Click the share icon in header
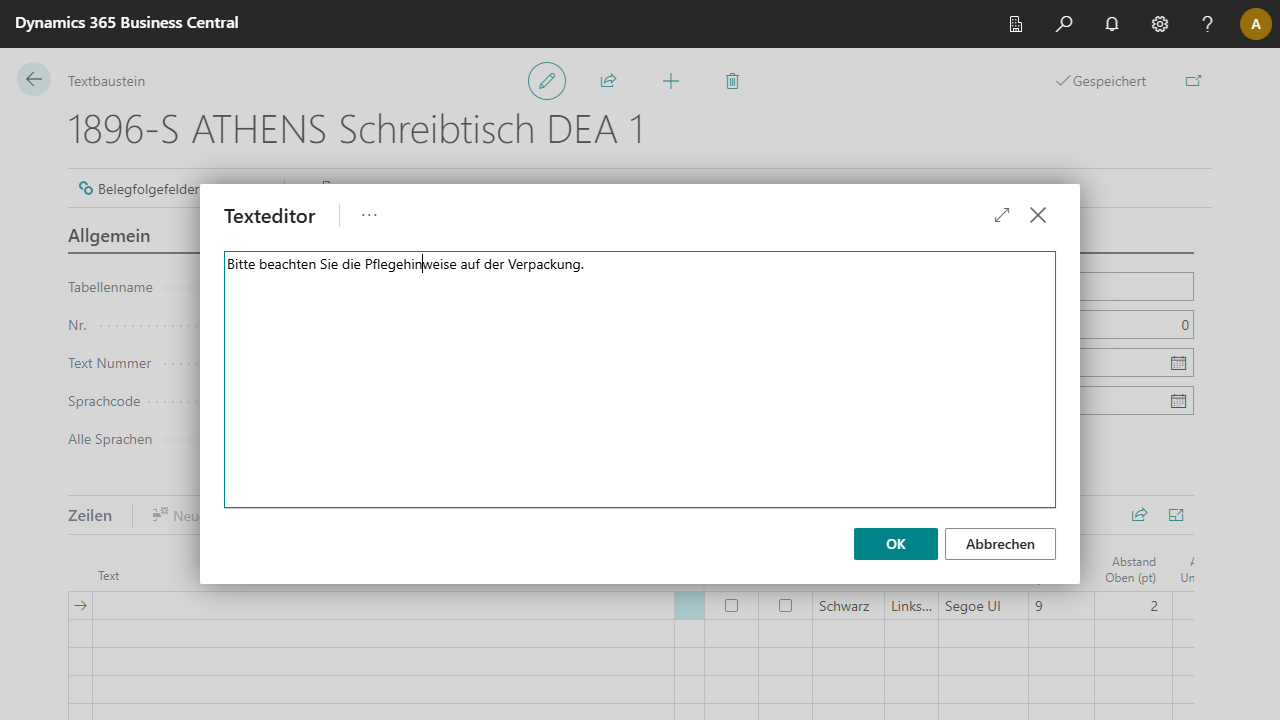This screenshot has width=1280, height=720. click(608, 81)
